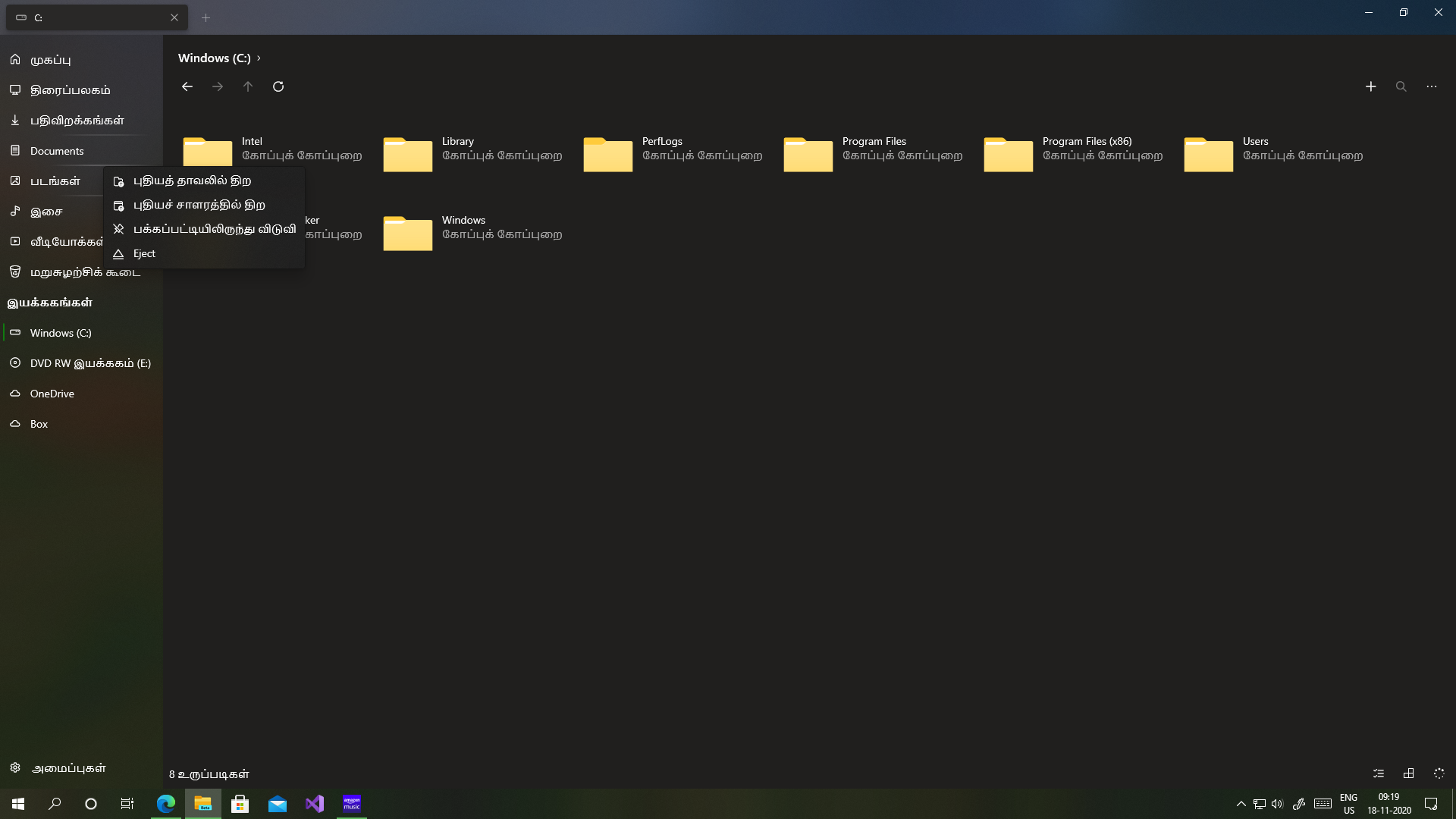
Task: Open the search icon in the toolbar
Action: tap(1401, 86)
